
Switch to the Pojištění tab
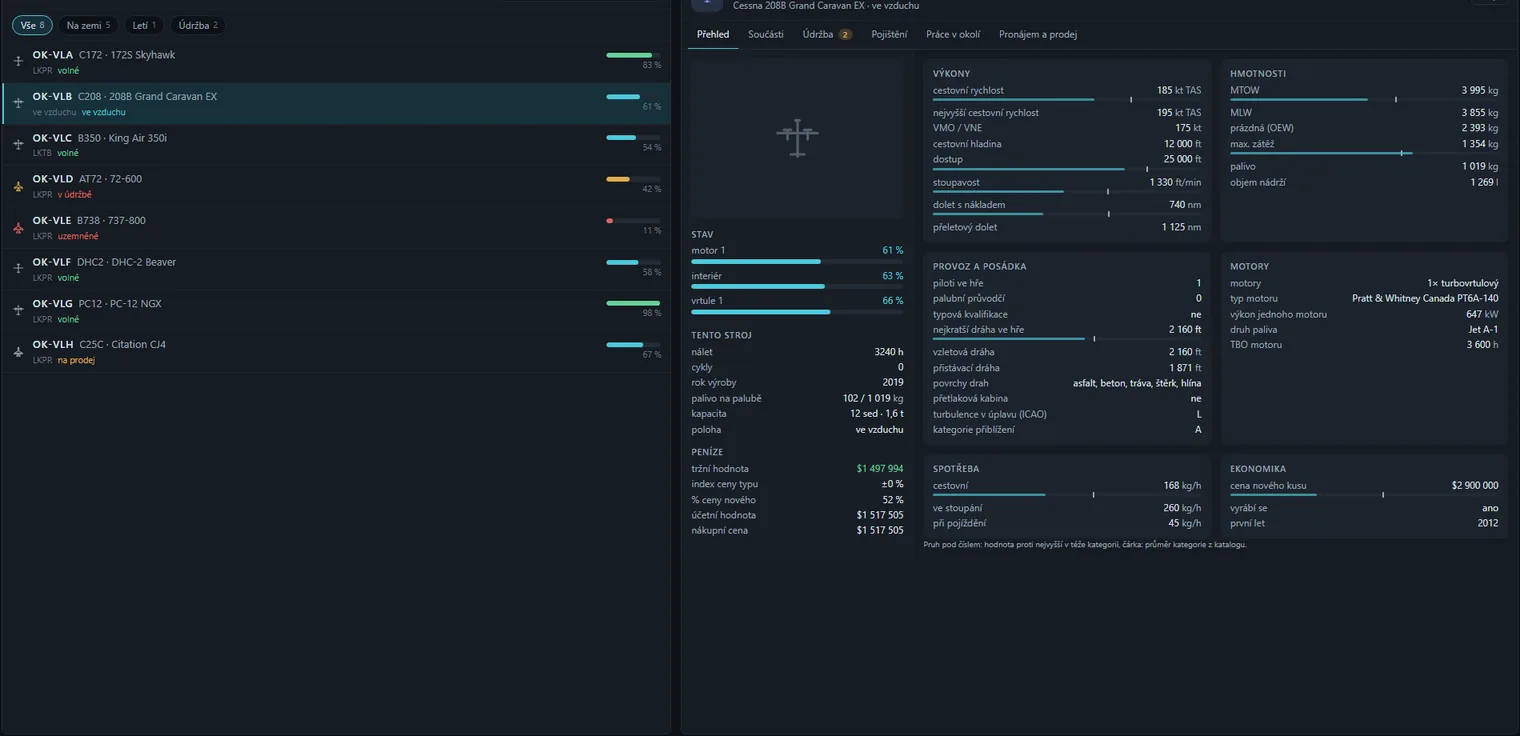[x=889, y=34]
